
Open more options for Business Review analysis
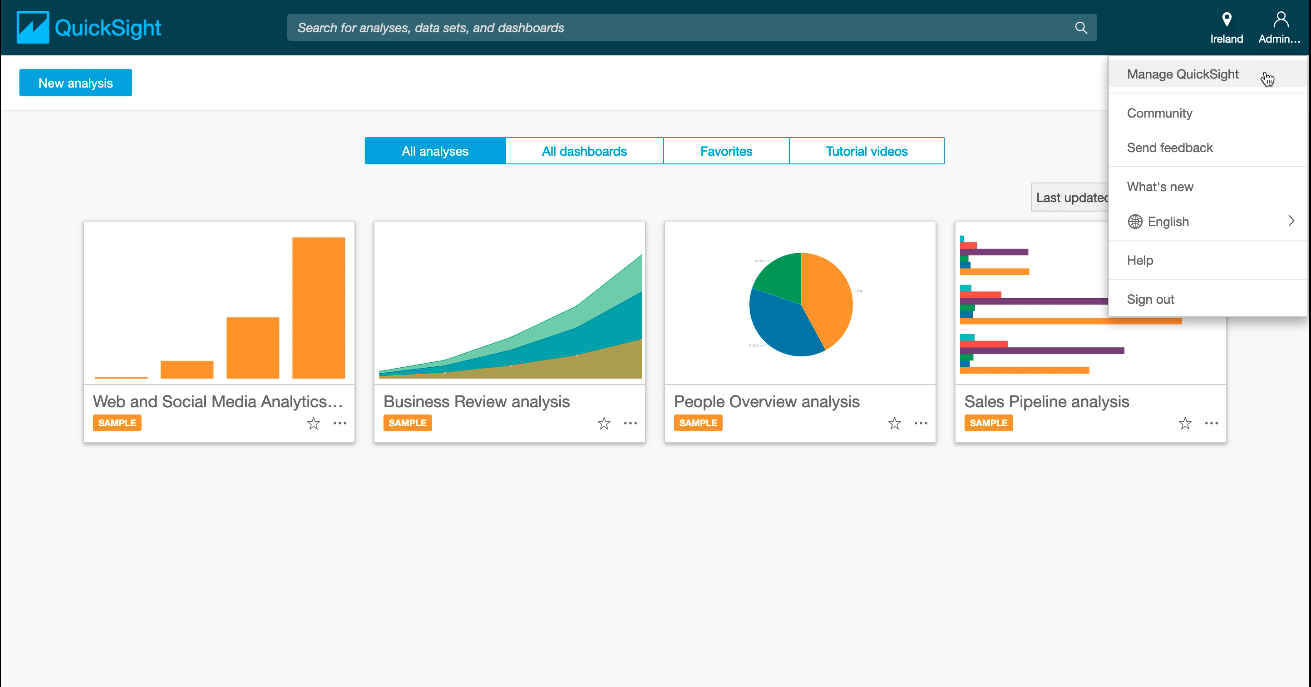(x=631, y=423)
